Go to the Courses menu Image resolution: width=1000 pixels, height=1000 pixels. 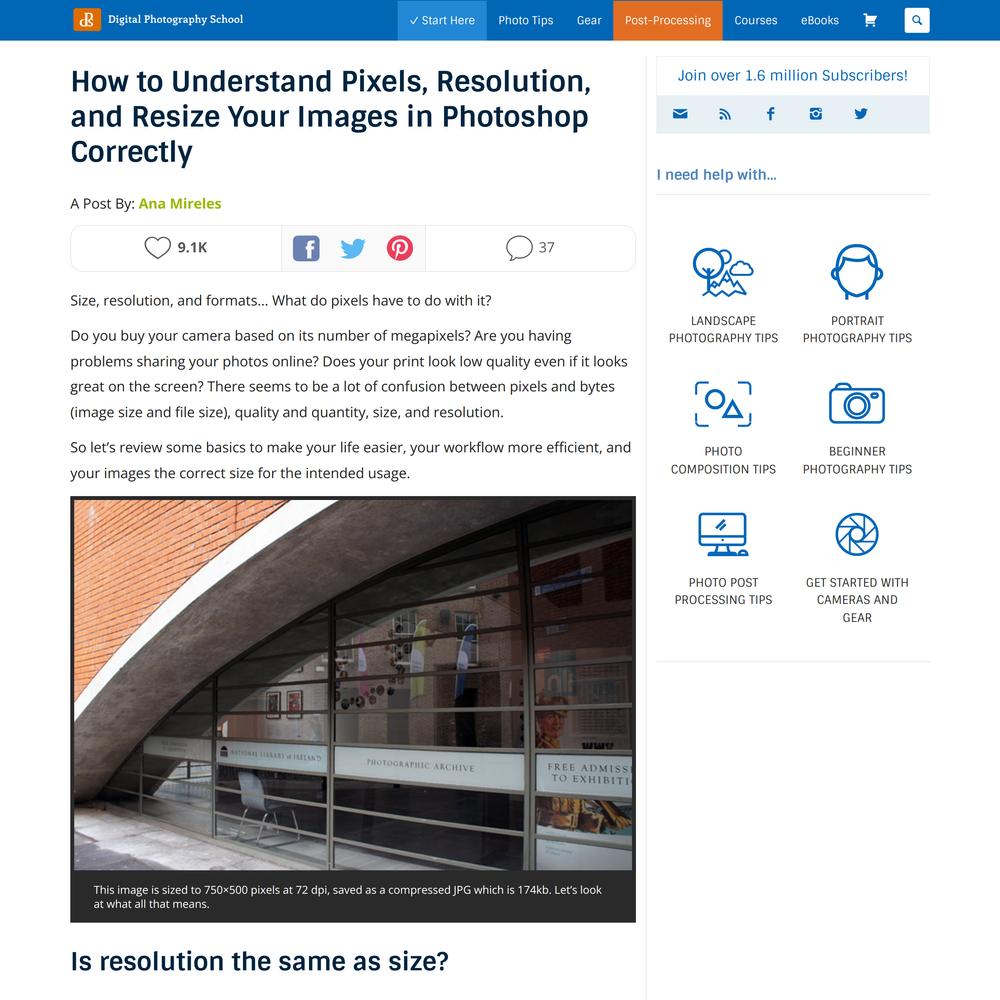(x=756, y=20)
